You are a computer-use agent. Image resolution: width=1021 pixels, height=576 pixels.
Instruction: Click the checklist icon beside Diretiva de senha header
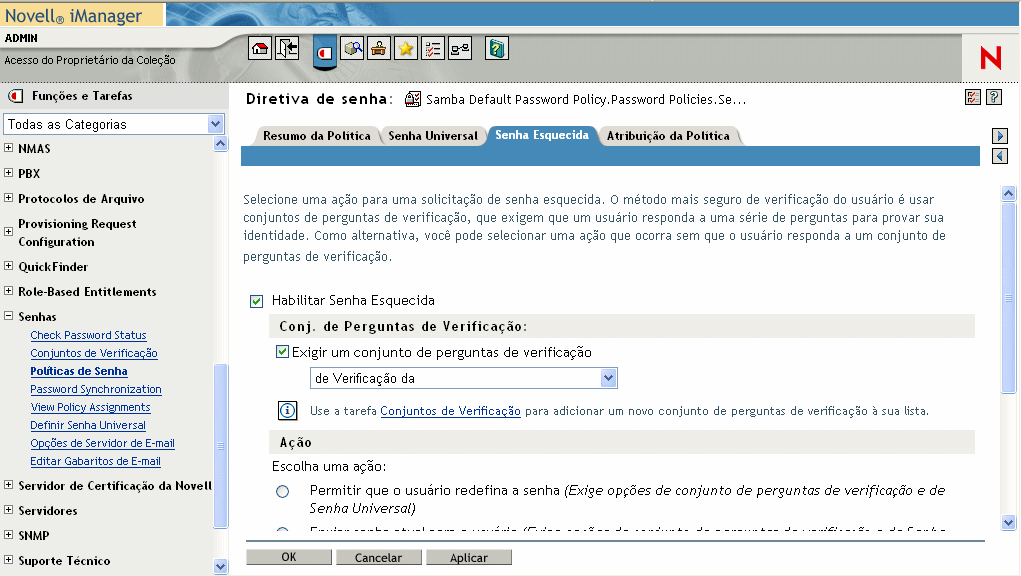click(973, 98)
